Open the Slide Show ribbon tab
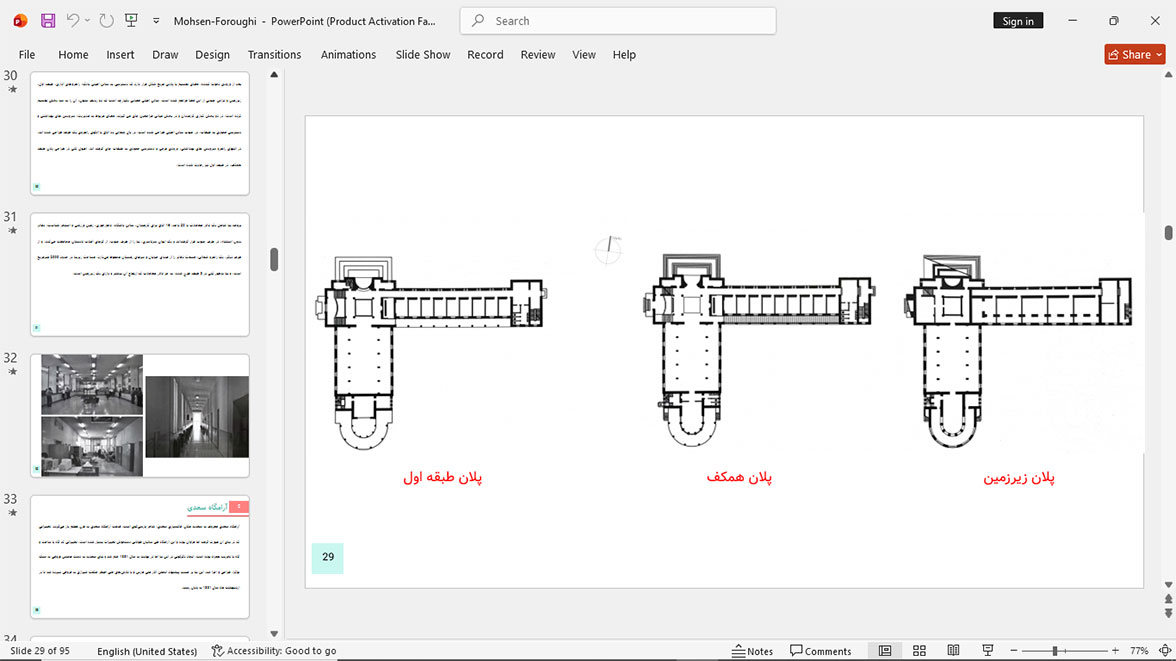This screenshot has height=661, width=1176. point(423,55)
